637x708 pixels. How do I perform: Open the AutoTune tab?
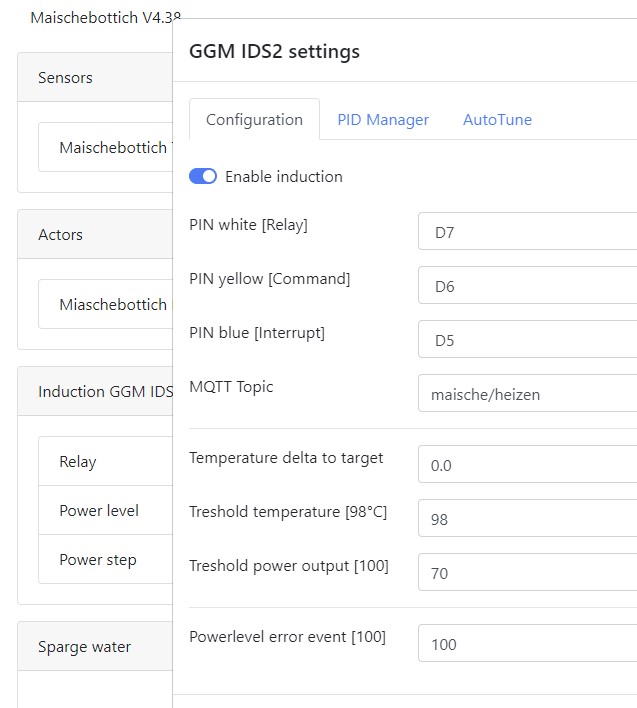click(497, 120)
